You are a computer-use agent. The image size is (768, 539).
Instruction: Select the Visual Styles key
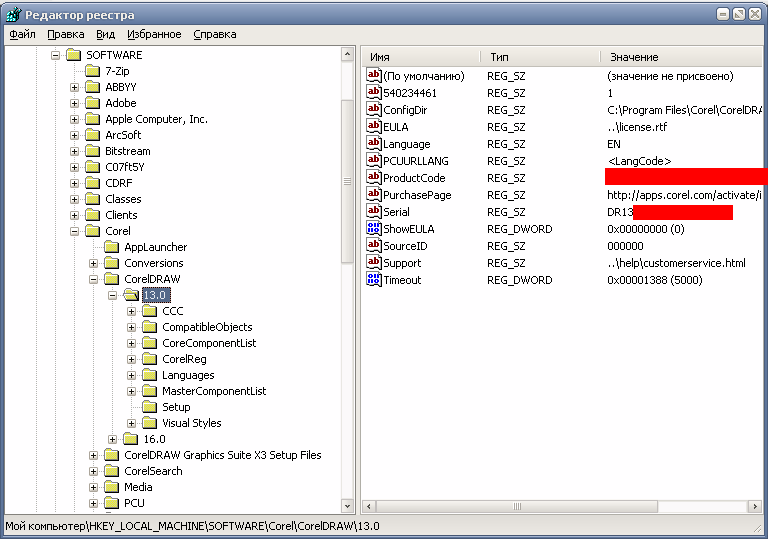[192, 423]
